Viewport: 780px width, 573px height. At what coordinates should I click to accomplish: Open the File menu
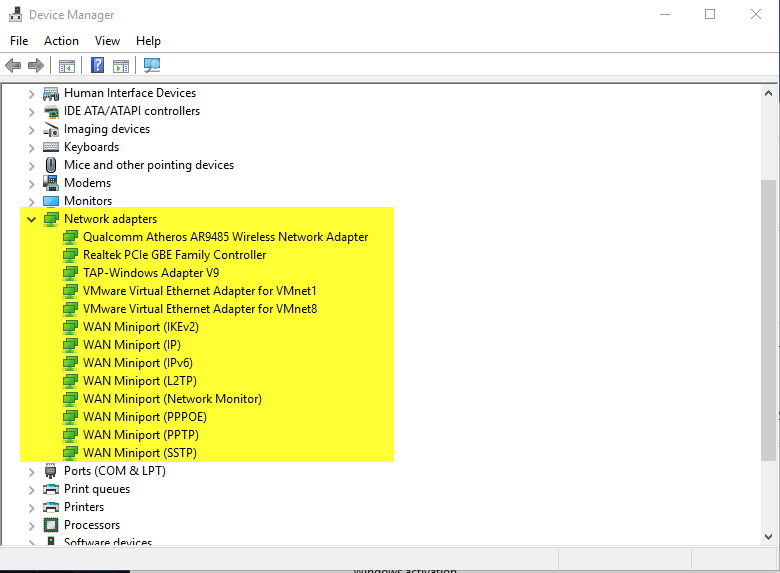tap(19, 41)
